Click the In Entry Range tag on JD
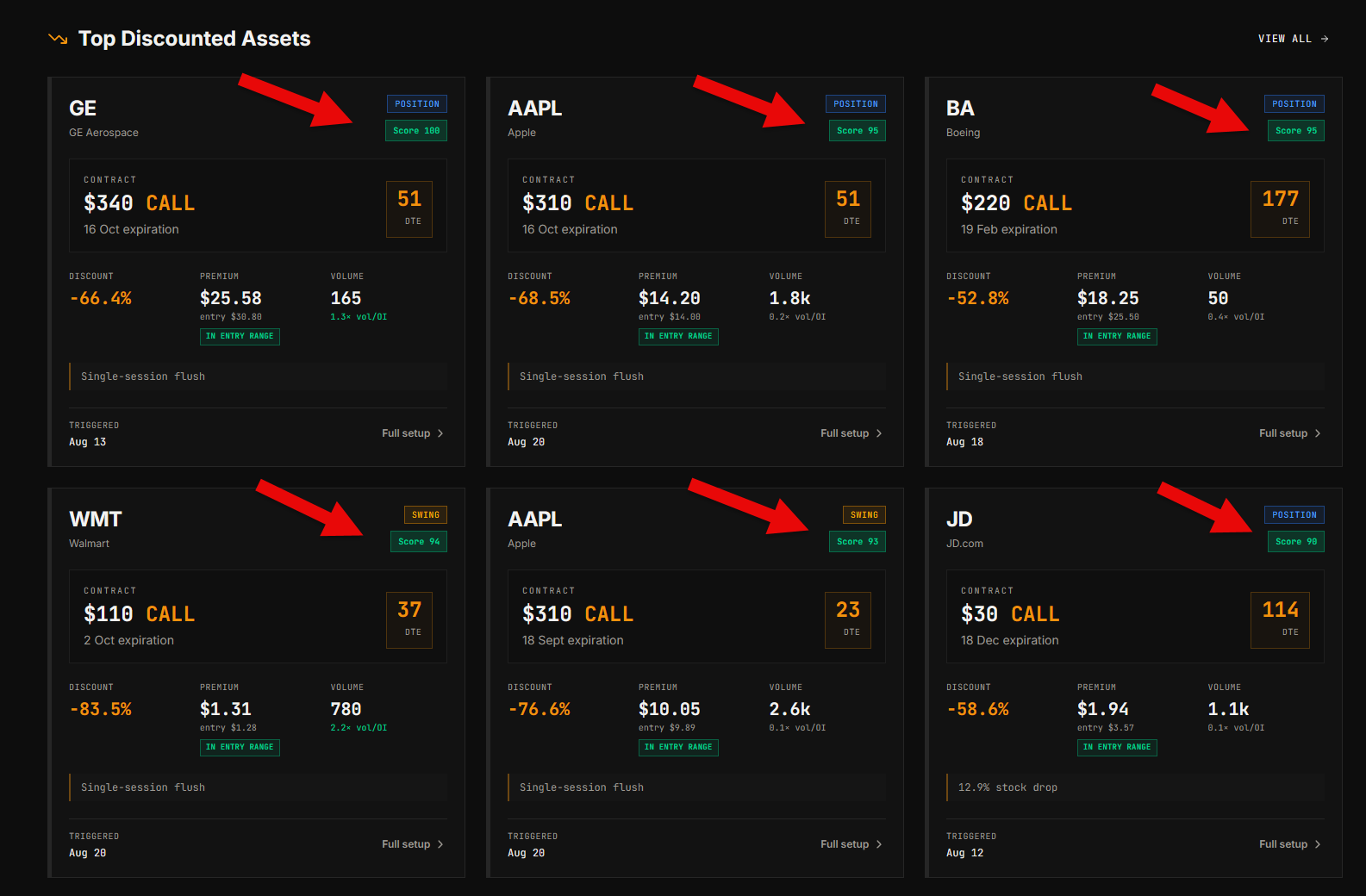The width and height of the screenshot is (1366, 896). pyautogui.click(x=1117, y=748)
